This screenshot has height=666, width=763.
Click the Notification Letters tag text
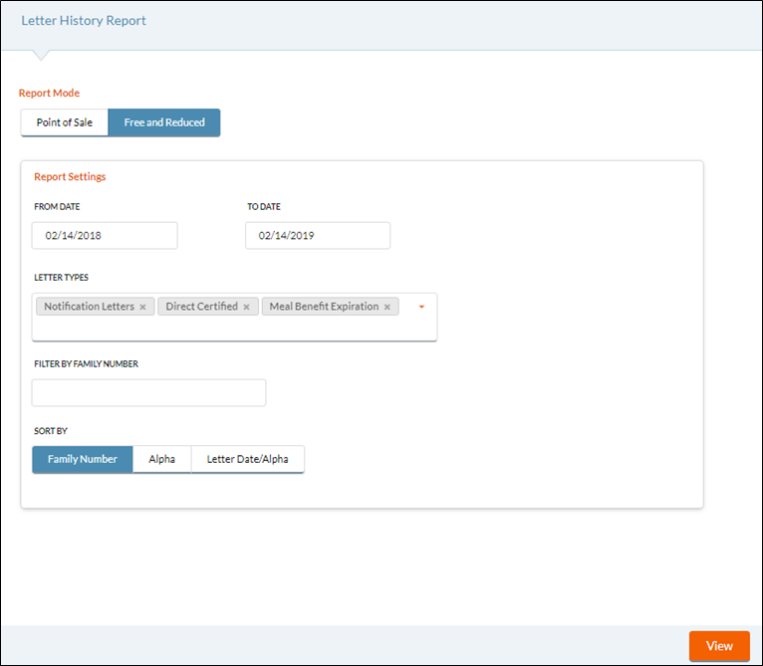(x=89, y=307)
